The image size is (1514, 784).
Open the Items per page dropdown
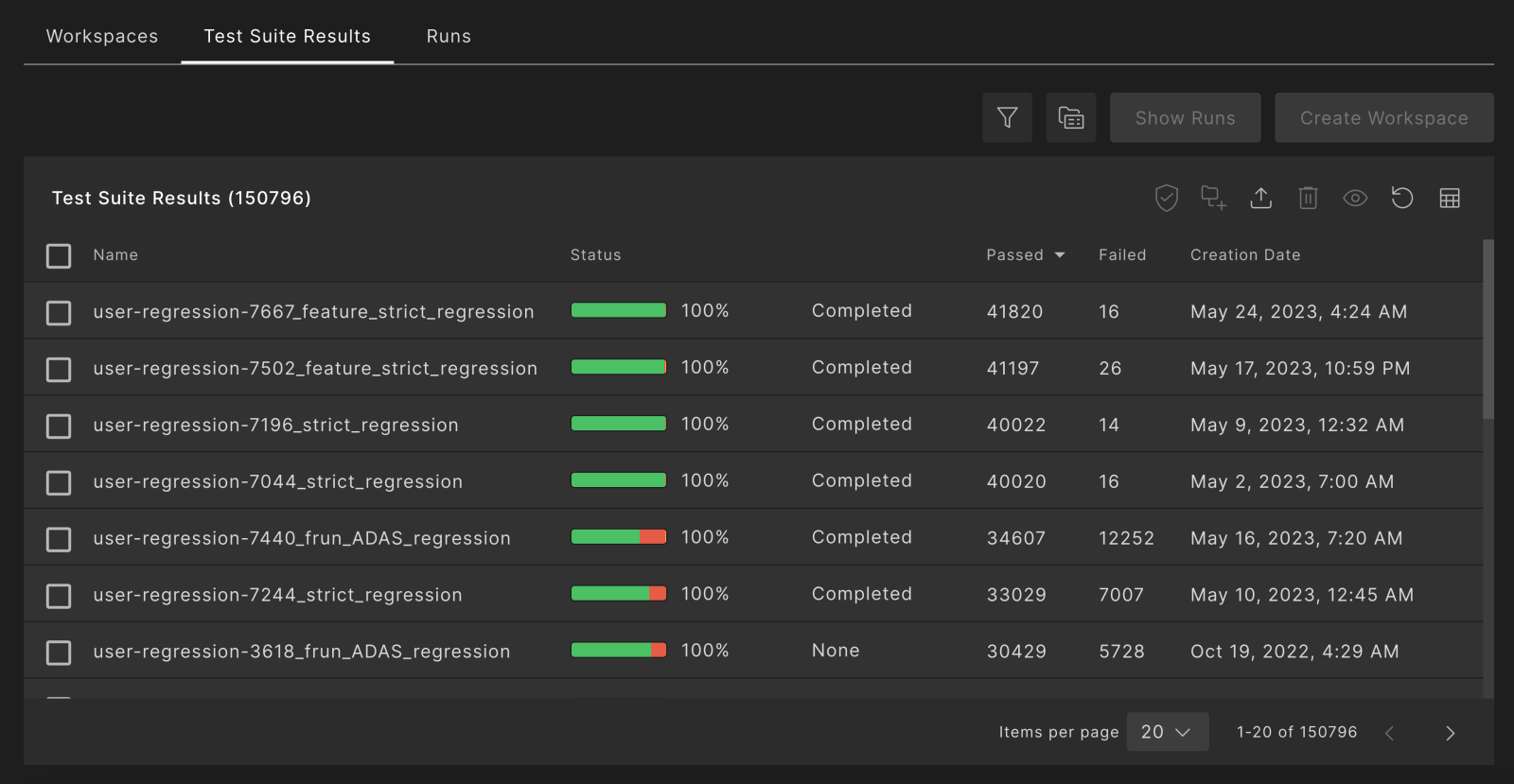pyautogui.click(x=1167, y=732)
